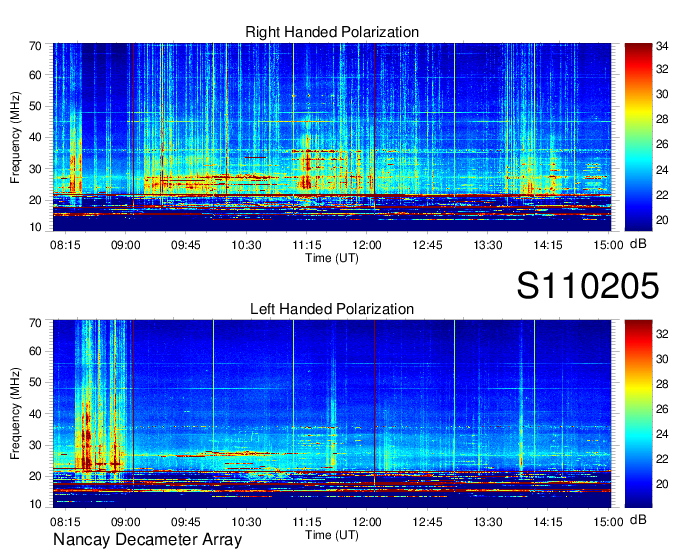Click the 09:45 tick under Right Handed plot

(x=186, y=245)
